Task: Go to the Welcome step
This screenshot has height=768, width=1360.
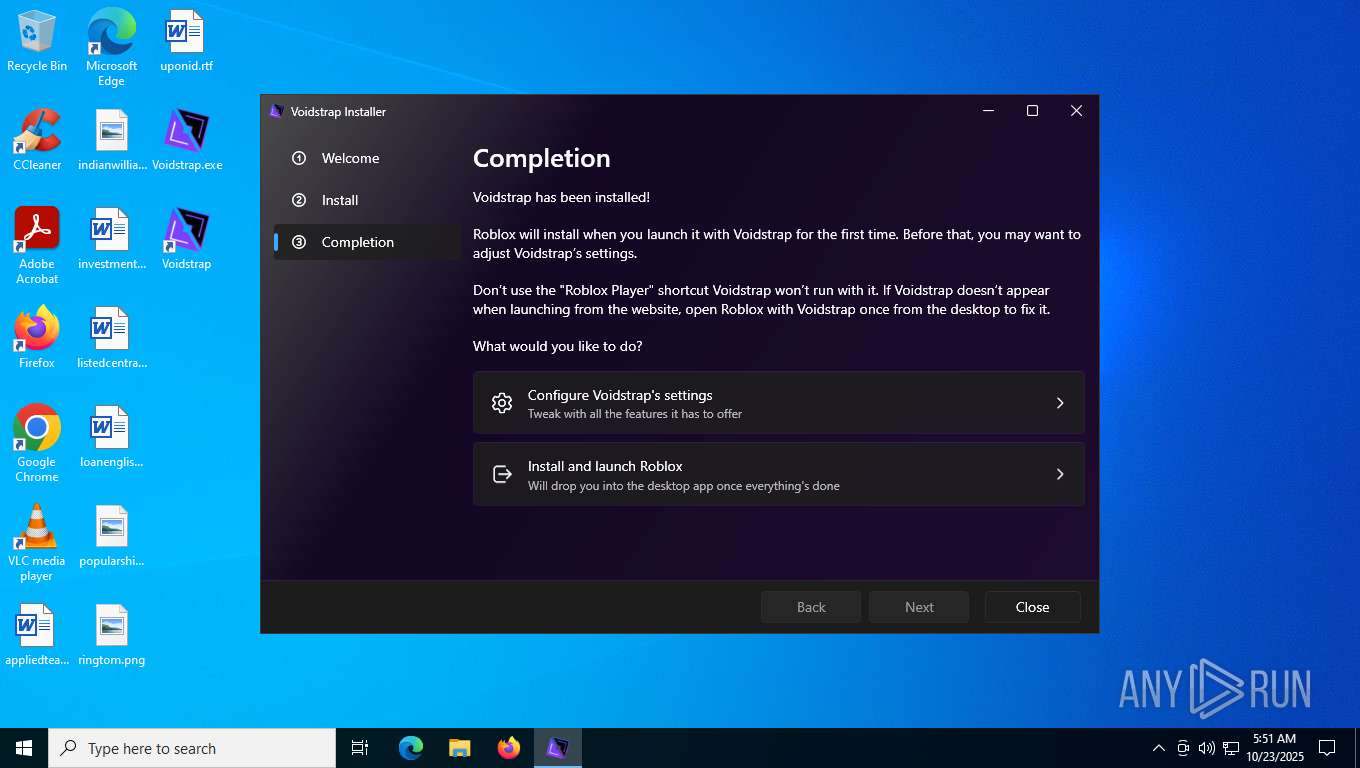Action: [367, 158]
